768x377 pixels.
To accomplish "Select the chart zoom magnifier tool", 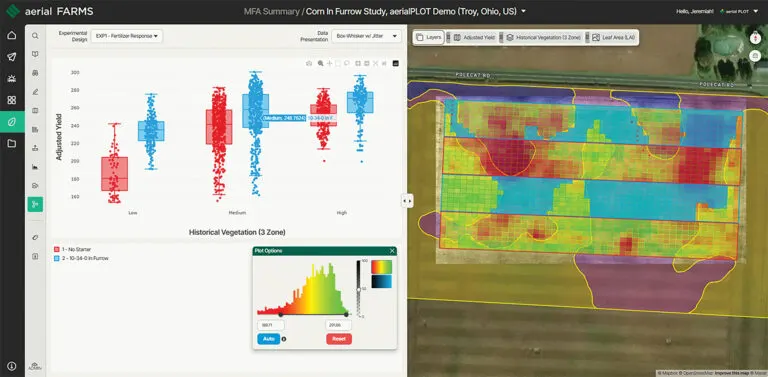I will (320, 63).
